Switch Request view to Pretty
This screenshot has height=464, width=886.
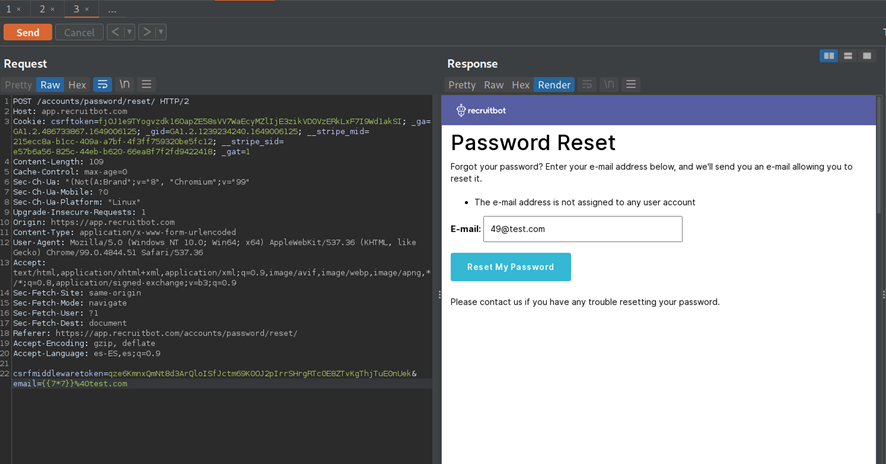click(19, 85)
